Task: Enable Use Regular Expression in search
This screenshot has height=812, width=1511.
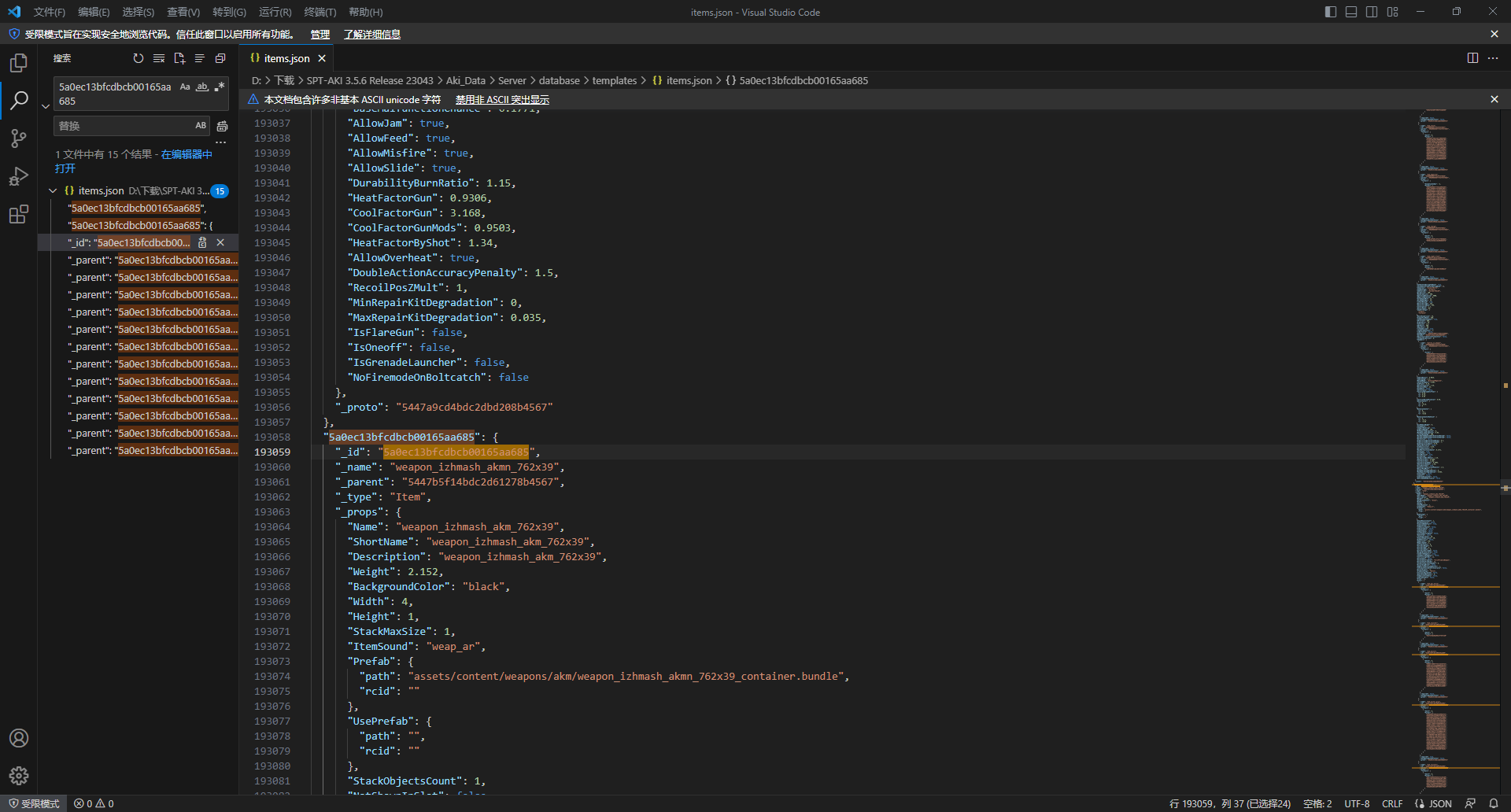Action: pos(220,87)
